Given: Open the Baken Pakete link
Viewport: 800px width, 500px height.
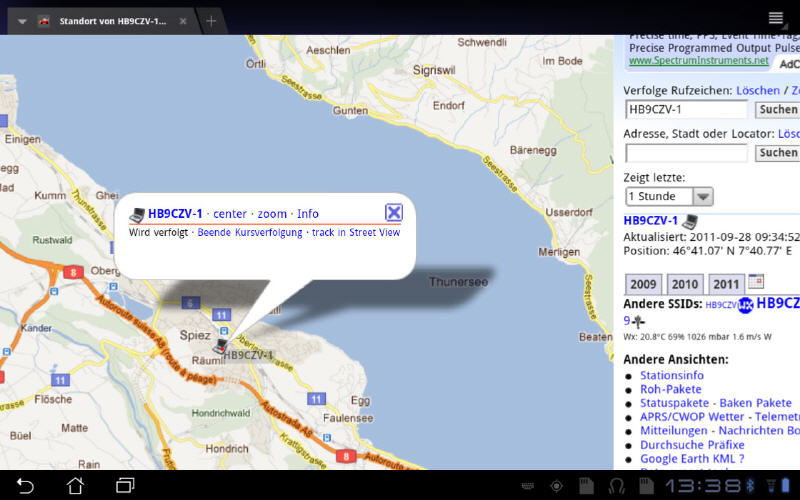Looking at the screenshot, I should 756,403.
